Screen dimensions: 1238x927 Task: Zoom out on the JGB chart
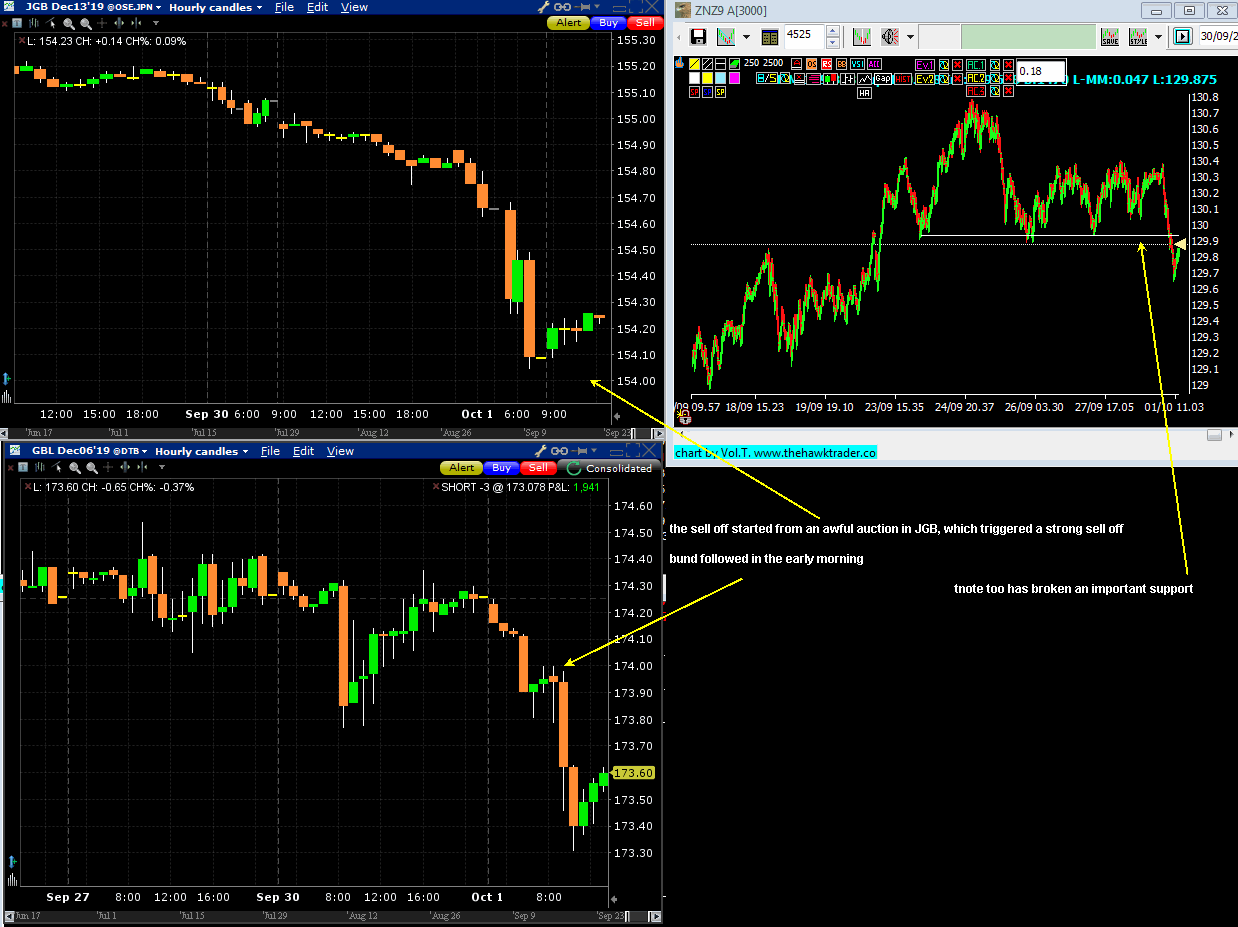pos(85,23)
